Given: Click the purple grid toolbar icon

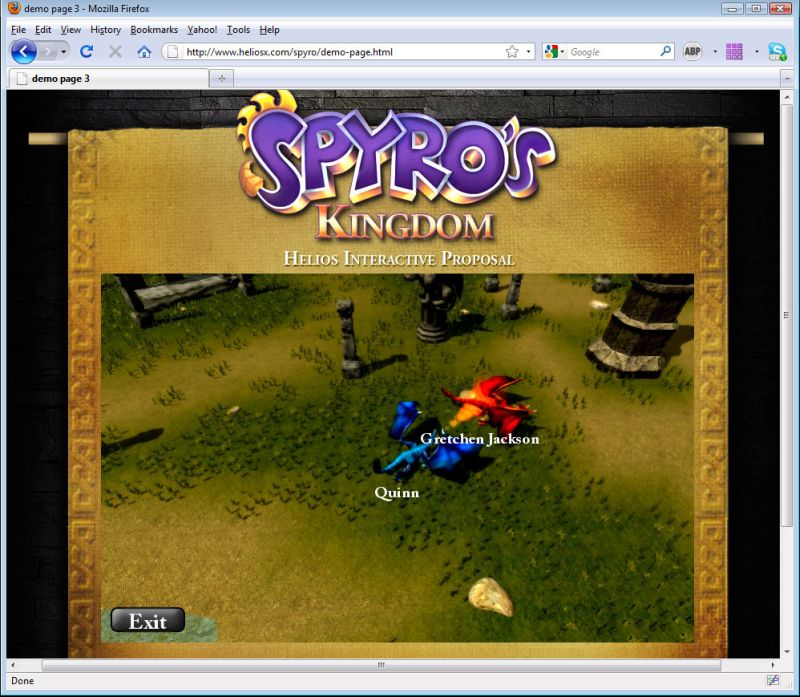Looking at the screenshot, I should pos(734,52).
